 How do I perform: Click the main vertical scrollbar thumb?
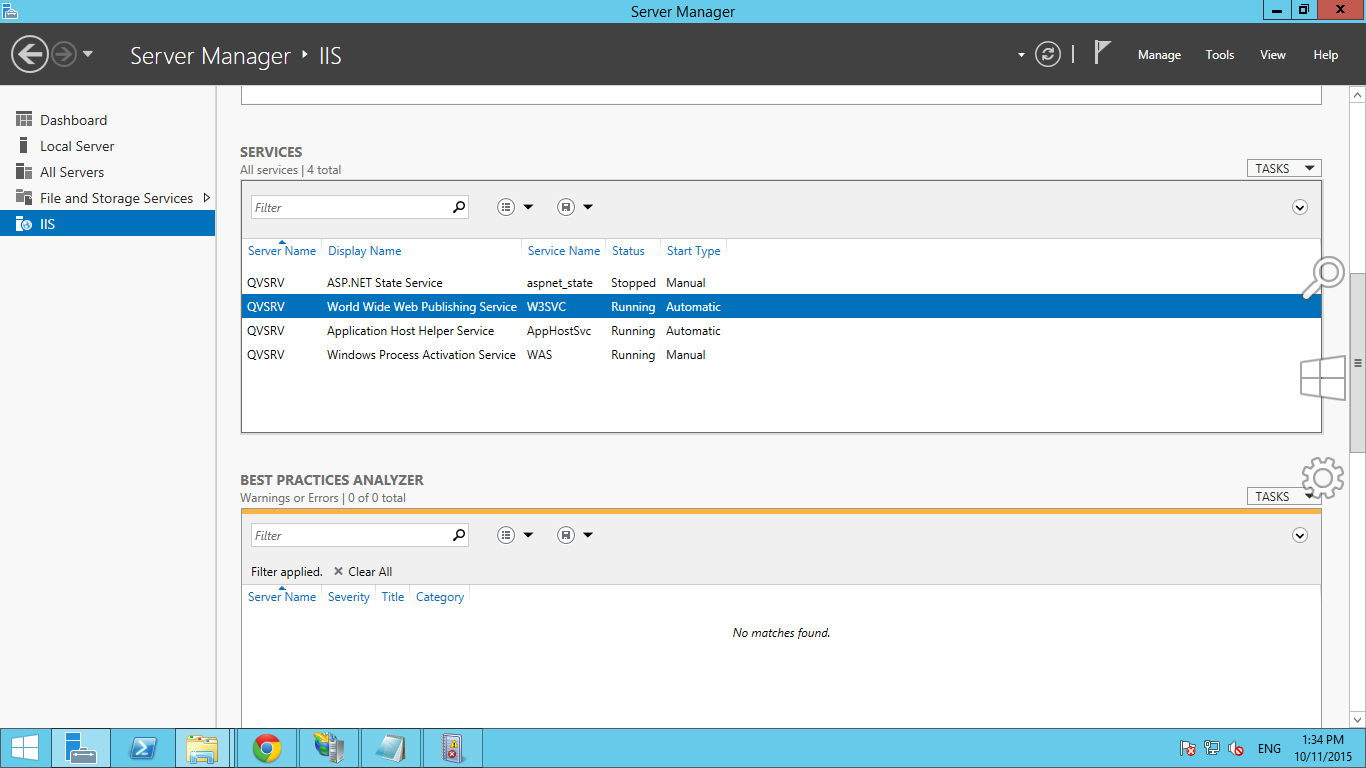click(1357, 364)
